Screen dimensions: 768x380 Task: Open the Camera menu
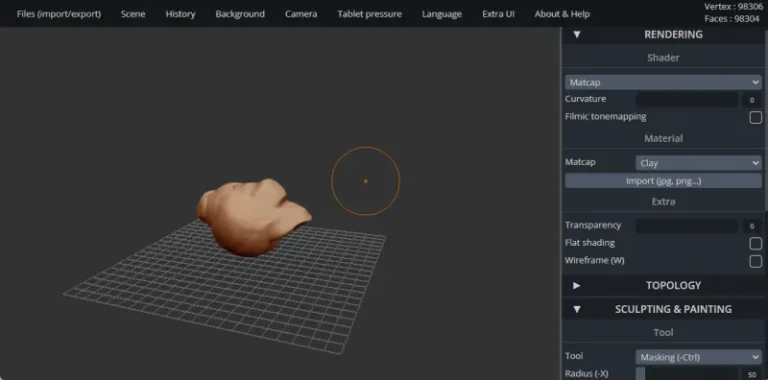point(301,14)
